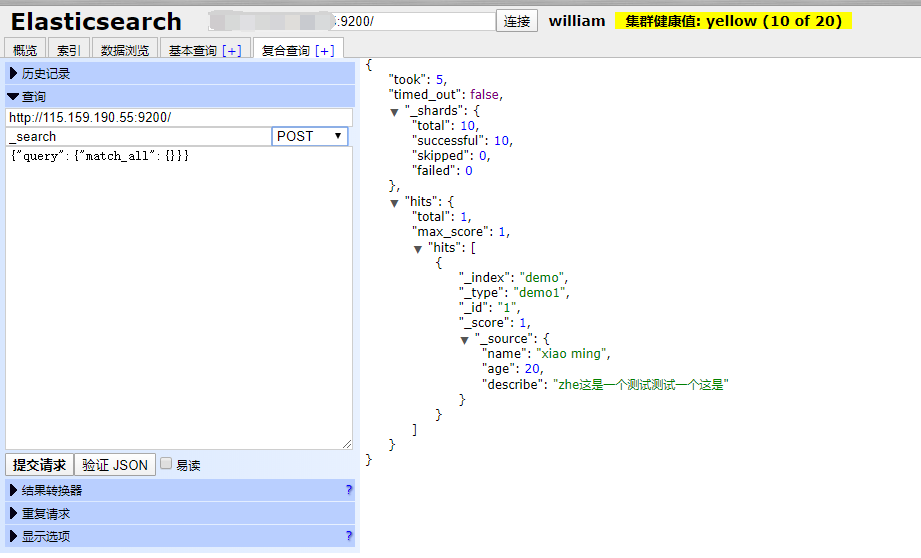Viewport: 921px width, 558px height.
Task: Submit the request with 提交请求
Action: click(39, 465)
